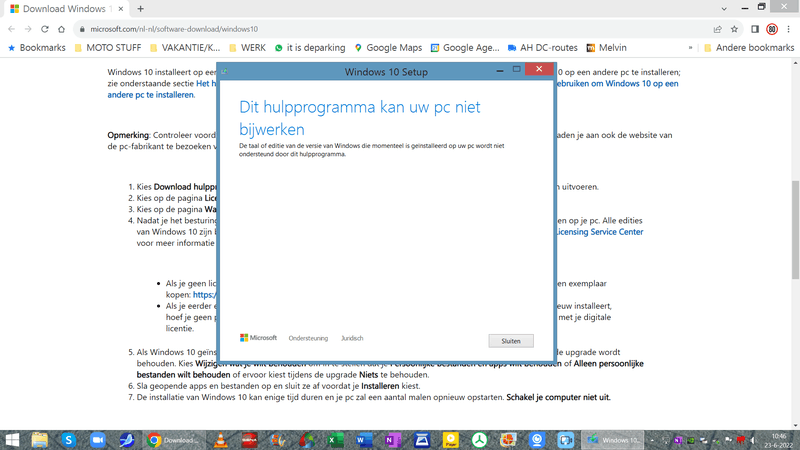The height and width of the screenshot is (450, 800).
Task: Launch Excel from the taskbar
Action: [x=335, y=440]
